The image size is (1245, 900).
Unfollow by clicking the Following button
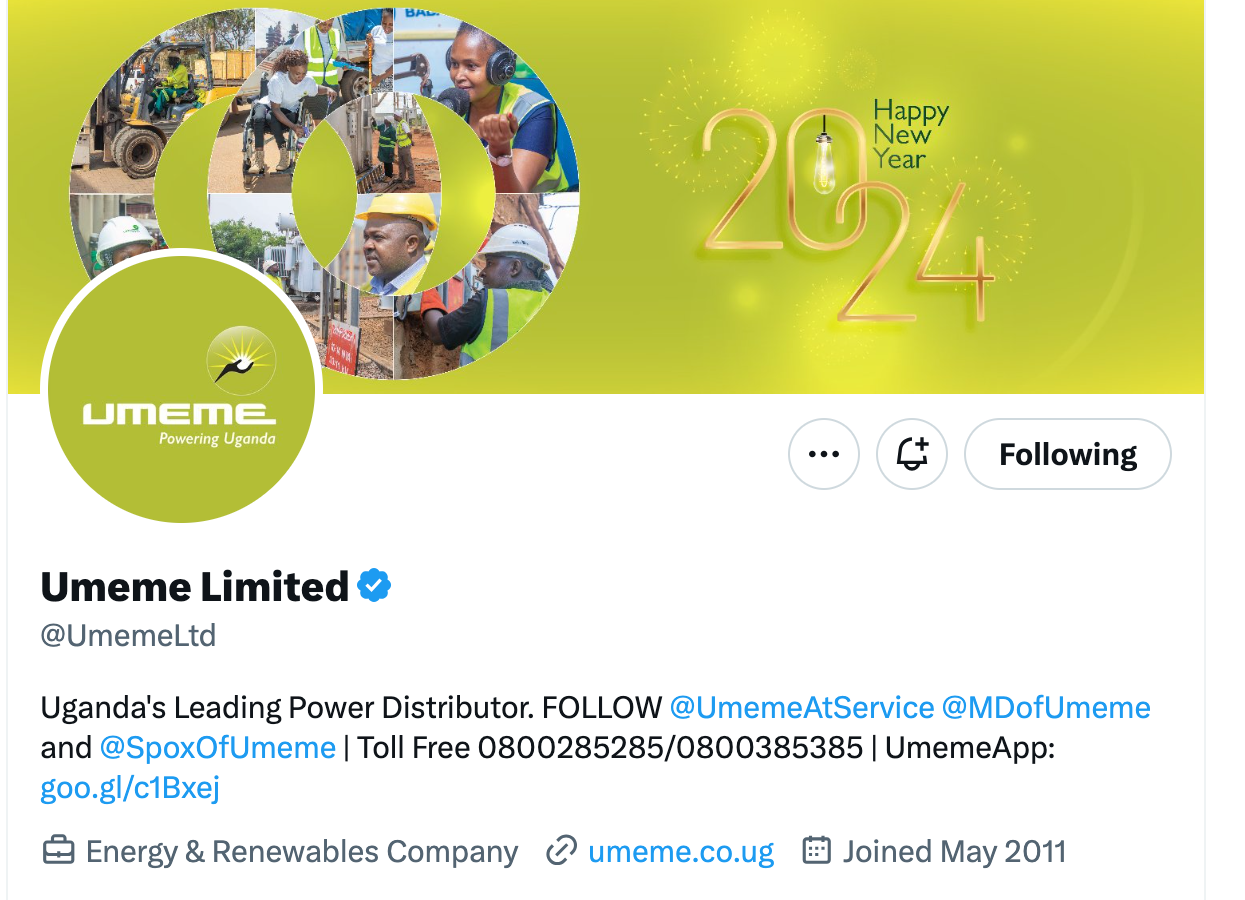[1067, 454]
